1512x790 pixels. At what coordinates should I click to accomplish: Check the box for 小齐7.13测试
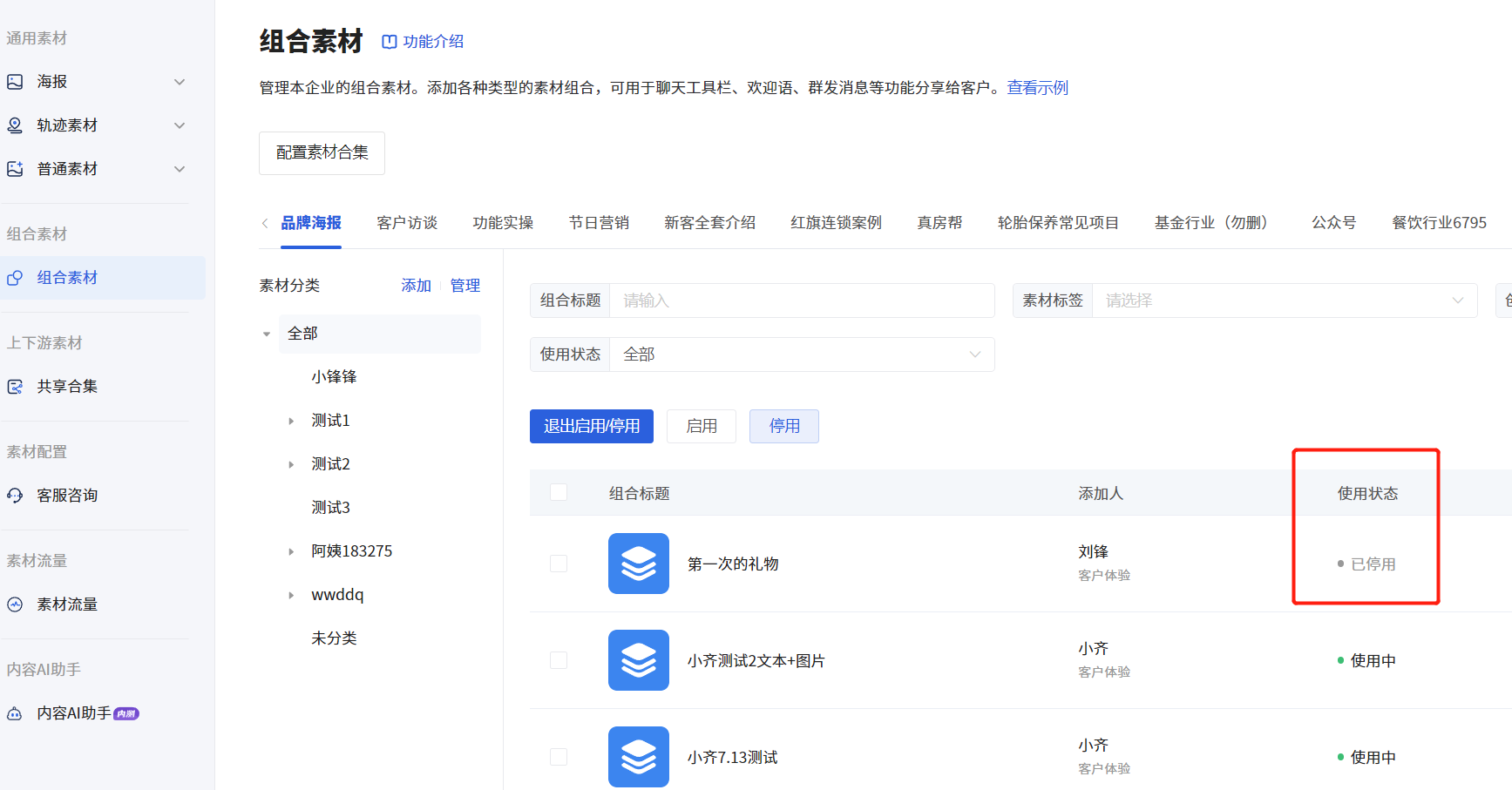point(559,757)
